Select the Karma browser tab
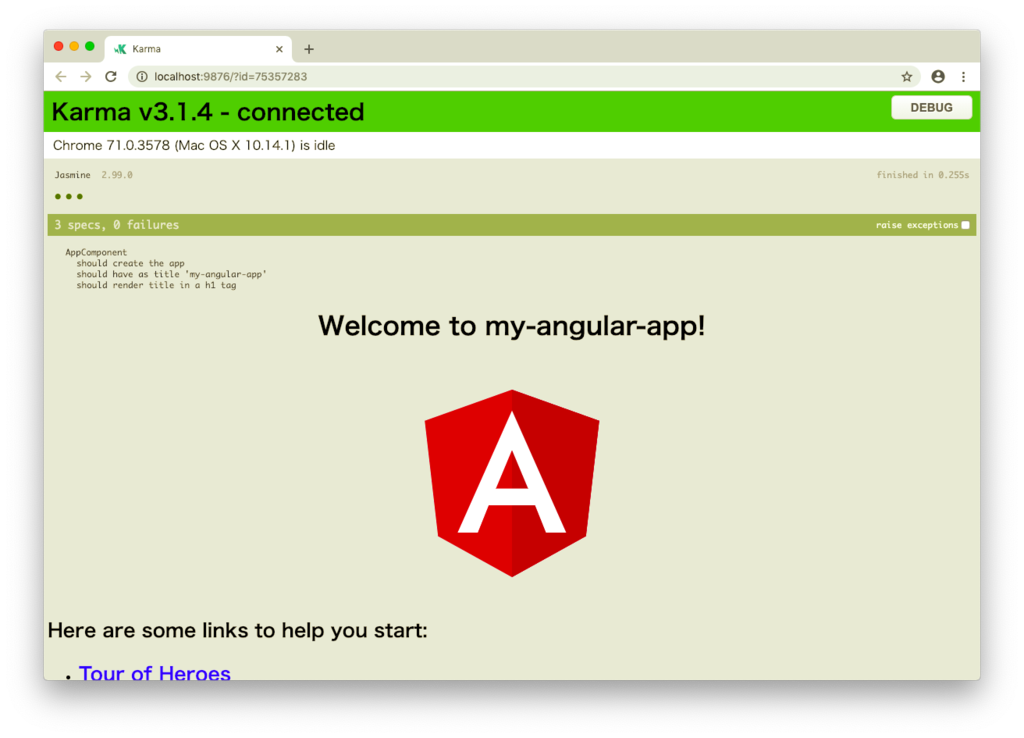 point(198,49)
